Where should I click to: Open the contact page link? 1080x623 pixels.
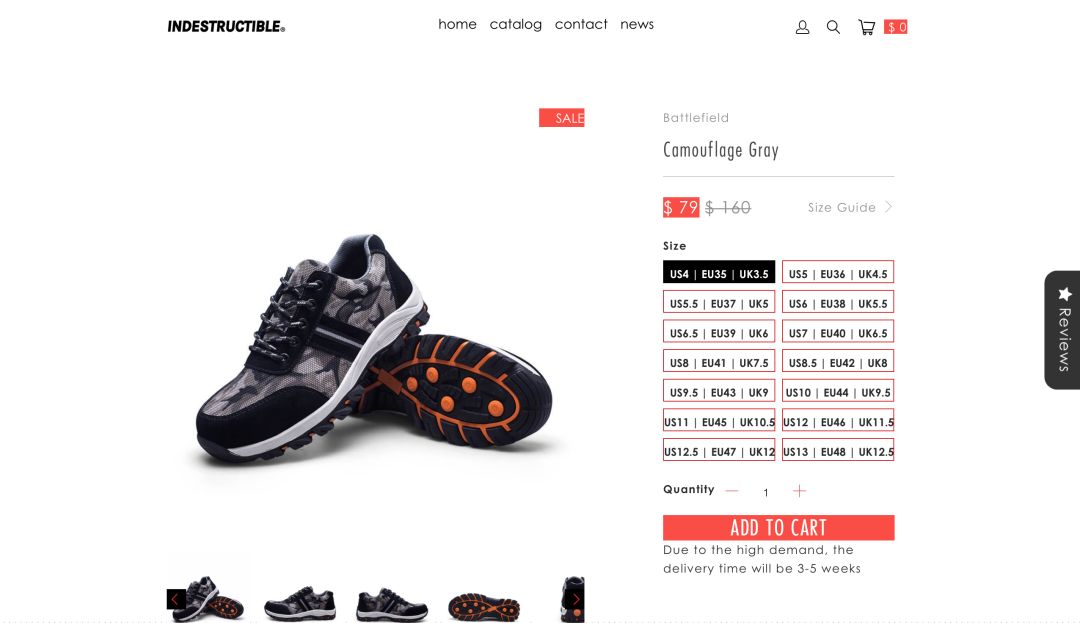pyautogui.click(x=581, y=25)
